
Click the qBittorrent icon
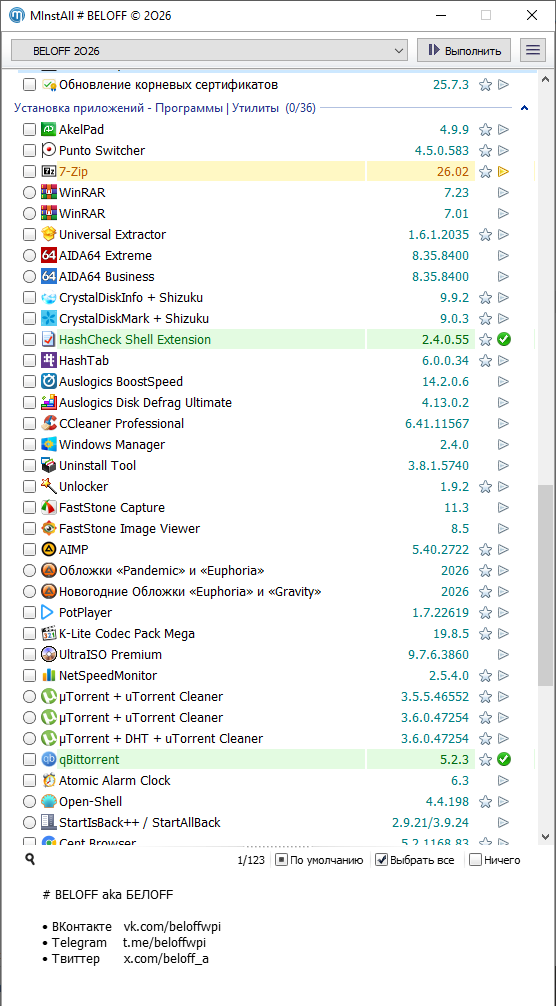pos(49,760)
